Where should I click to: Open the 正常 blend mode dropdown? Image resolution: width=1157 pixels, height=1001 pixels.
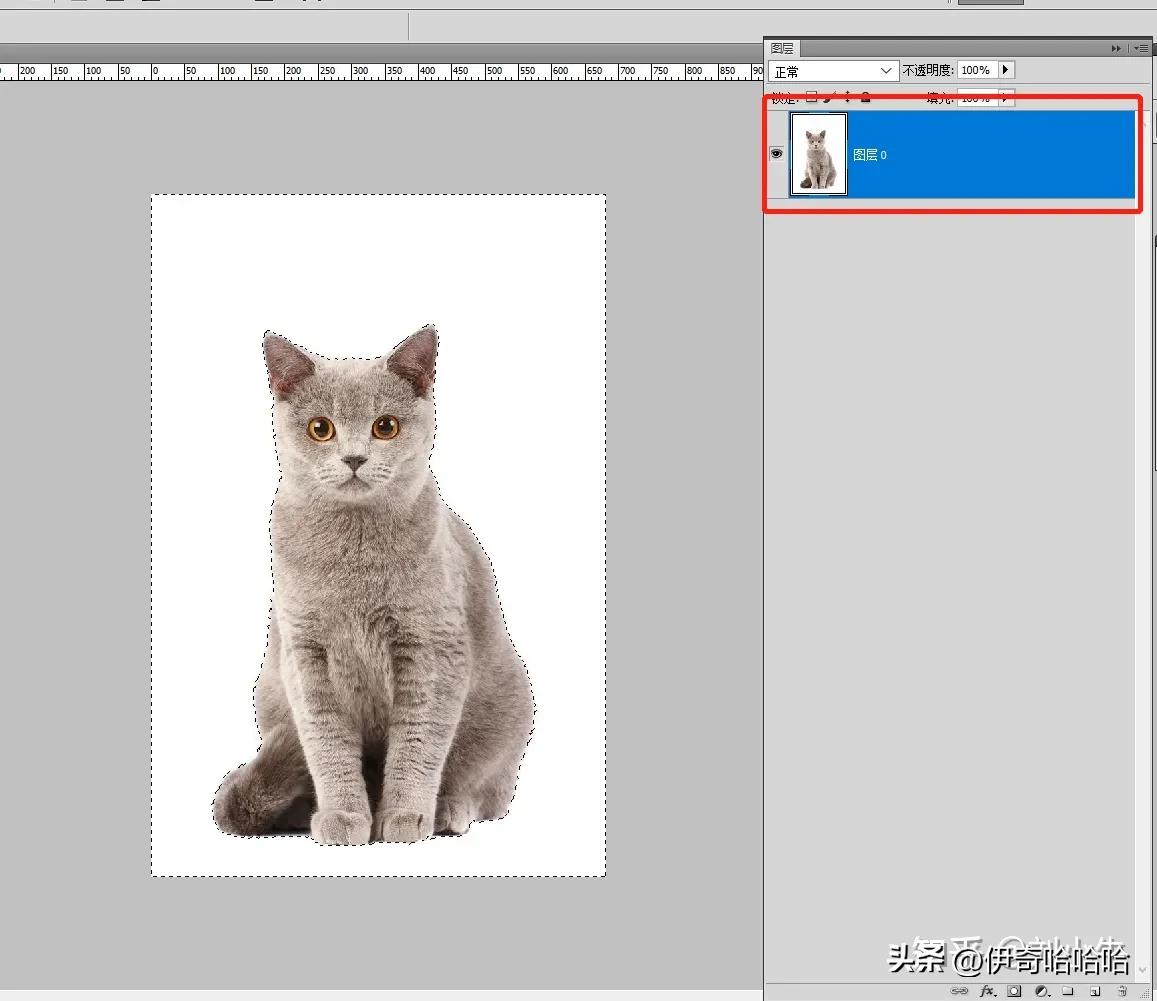833,70
